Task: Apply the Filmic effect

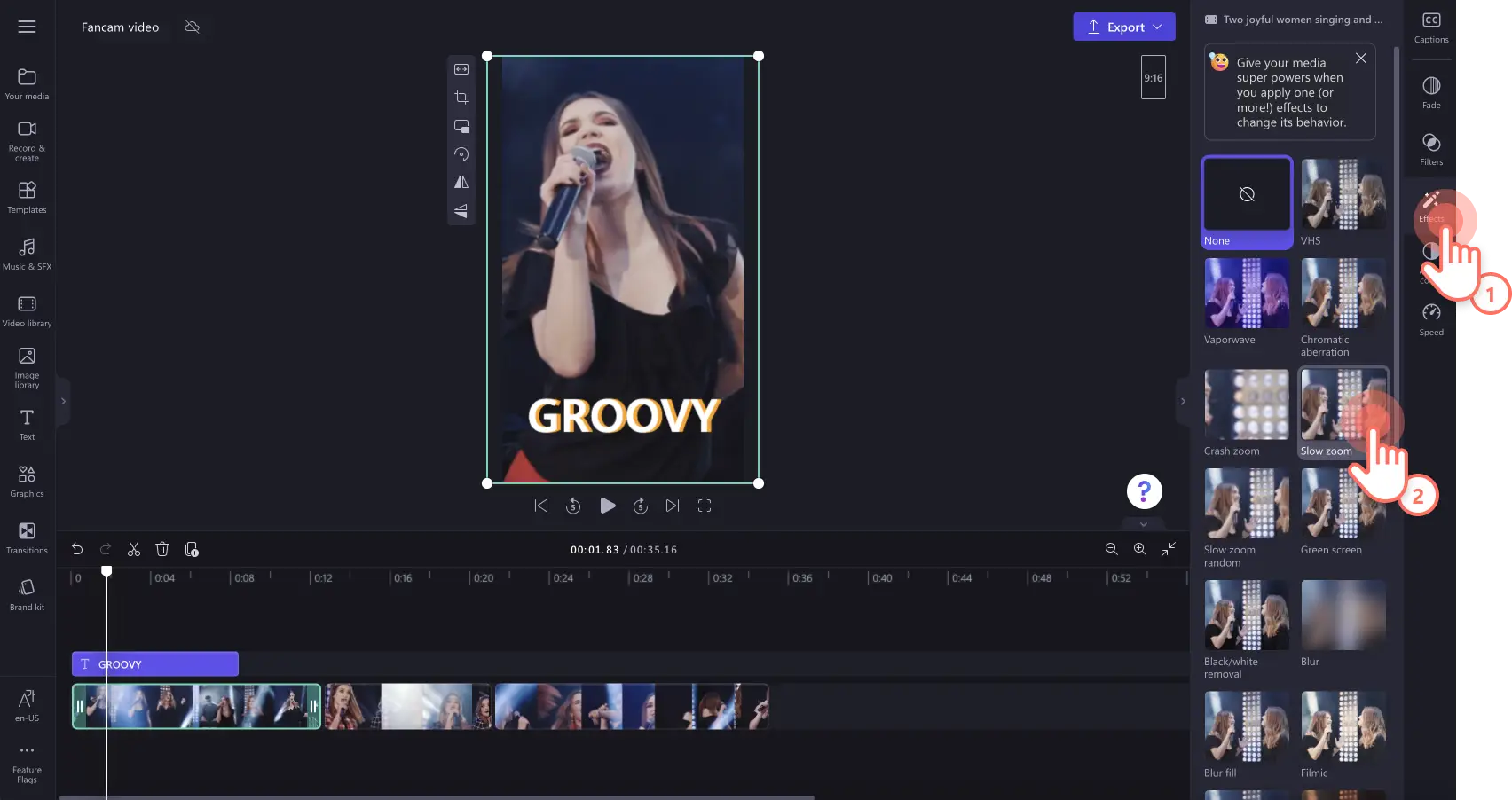Action: click(1343, 735)
